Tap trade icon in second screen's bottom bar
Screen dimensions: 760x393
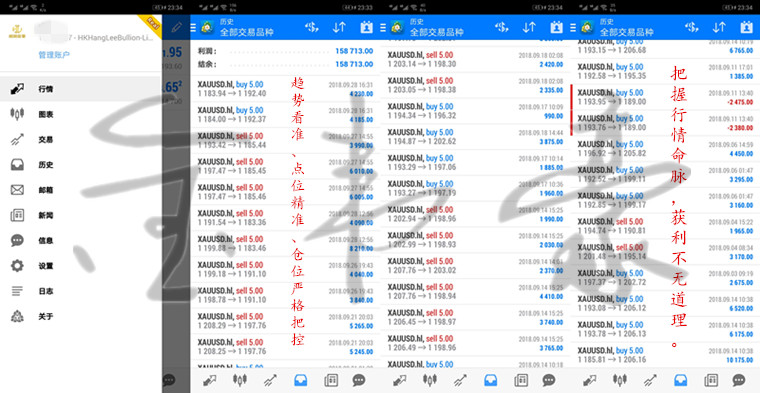[269, 380]
